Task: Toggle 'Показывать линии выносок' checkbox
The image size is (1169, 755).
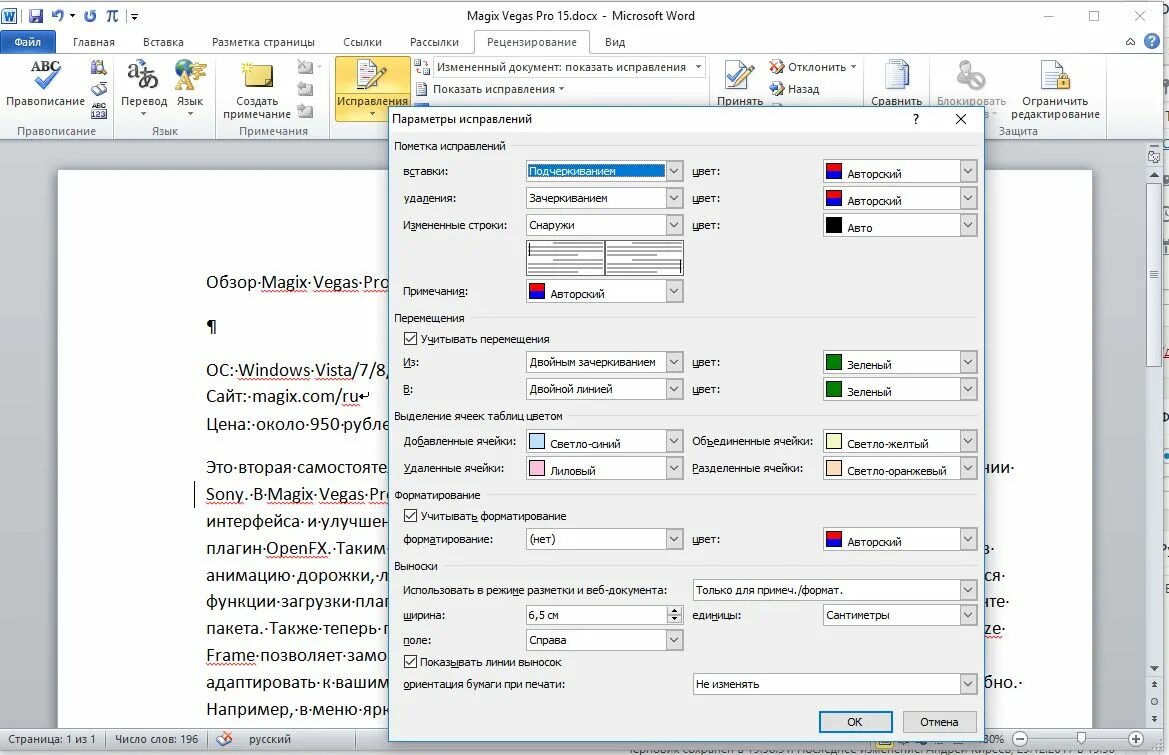Action: 410,662
